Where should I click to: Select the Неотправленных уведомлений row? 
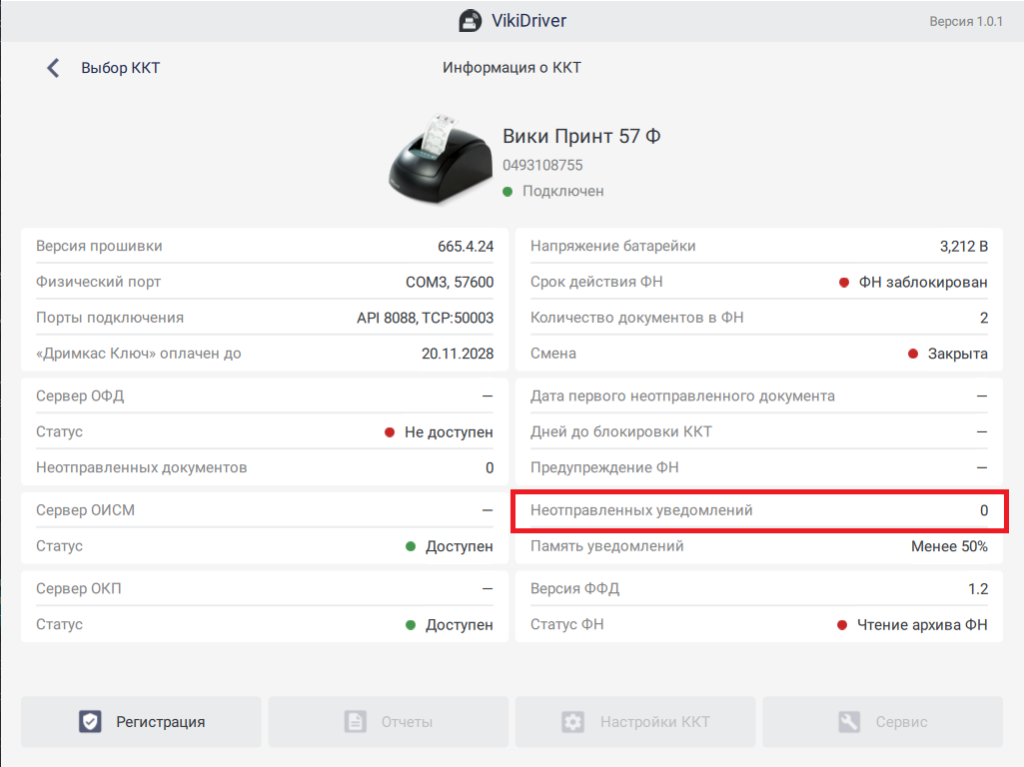(759, 510)
